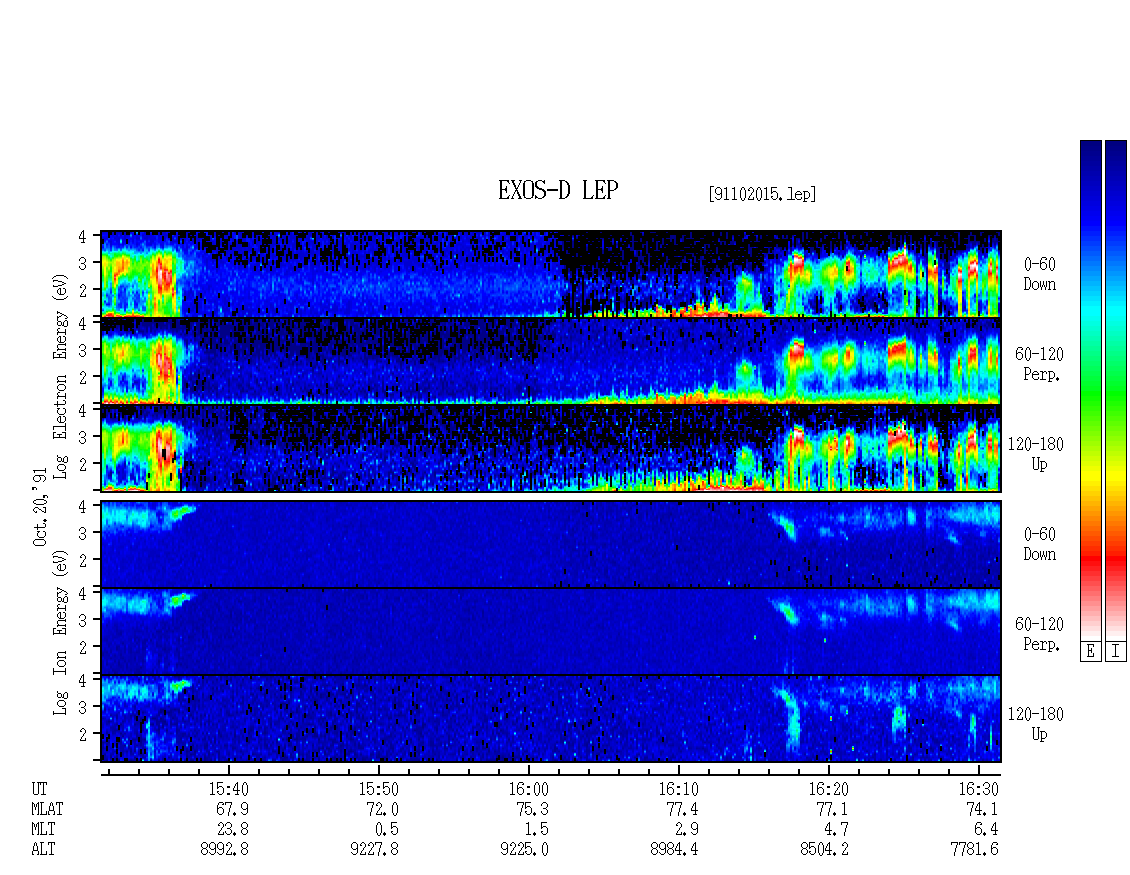Click the ALT value 8992.8
This screenshot has width=1130, height=875.
click(x=225, y=850)
